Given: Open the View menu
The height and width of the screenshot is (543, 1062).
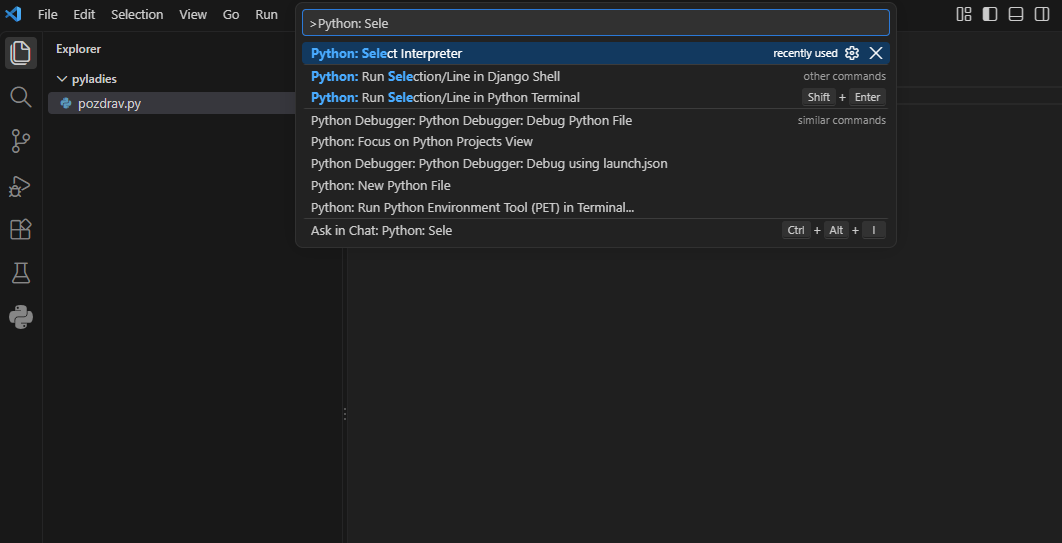Looking at the screenshot, I should click(193, 14).
